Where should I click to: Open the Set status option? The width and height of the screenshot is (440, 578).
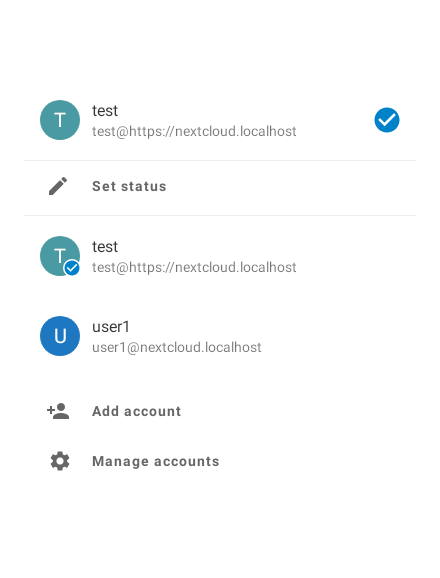point(220,187)
